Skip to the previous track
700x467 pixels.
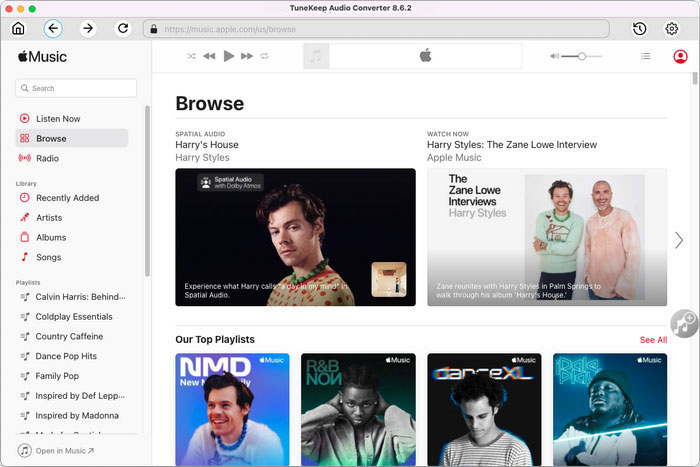coord(209,56)
